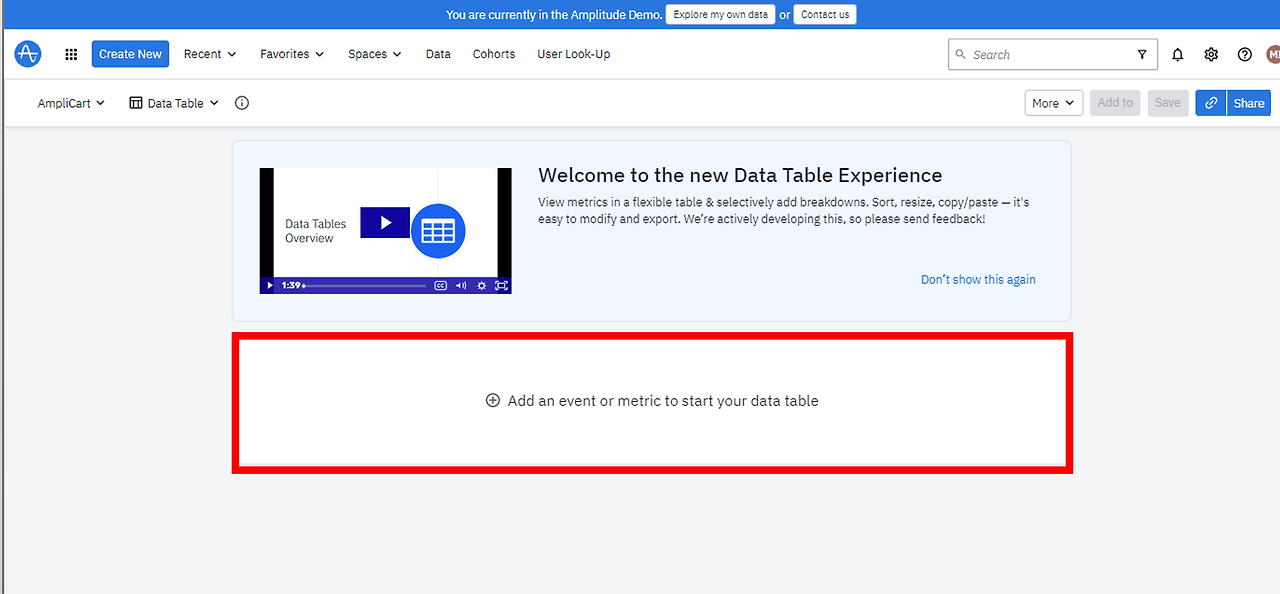Open the Cohorts menu item
The height and width of the screenshot is (594, 1280).
pos(494,54)
